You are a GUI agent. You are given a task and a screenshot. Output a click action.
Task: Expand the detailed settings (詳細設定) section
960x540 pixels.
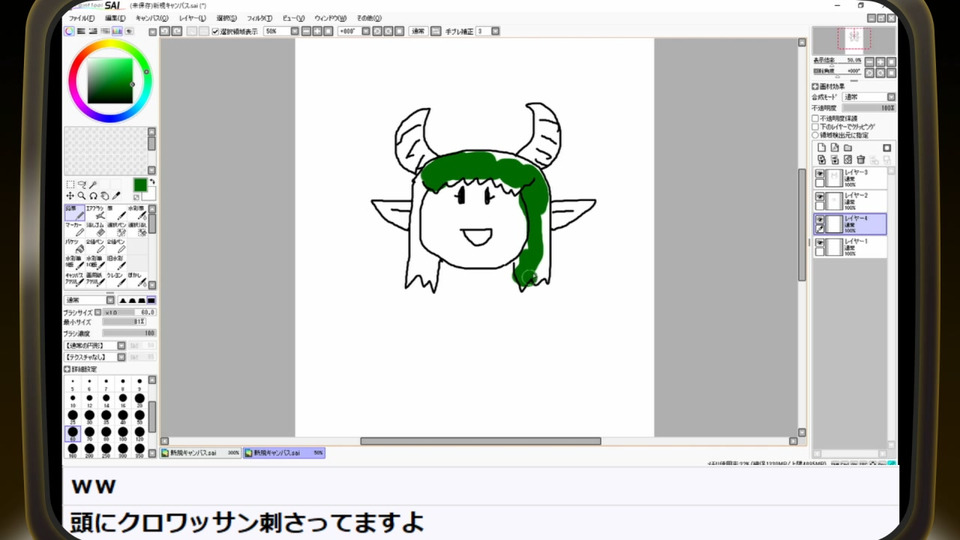[x=67, y=369]
